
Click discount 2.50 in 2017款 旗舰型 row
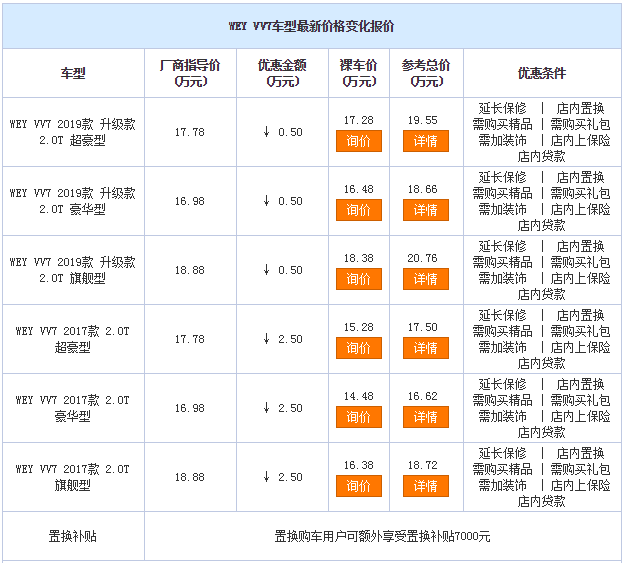[x=283, y=477]
